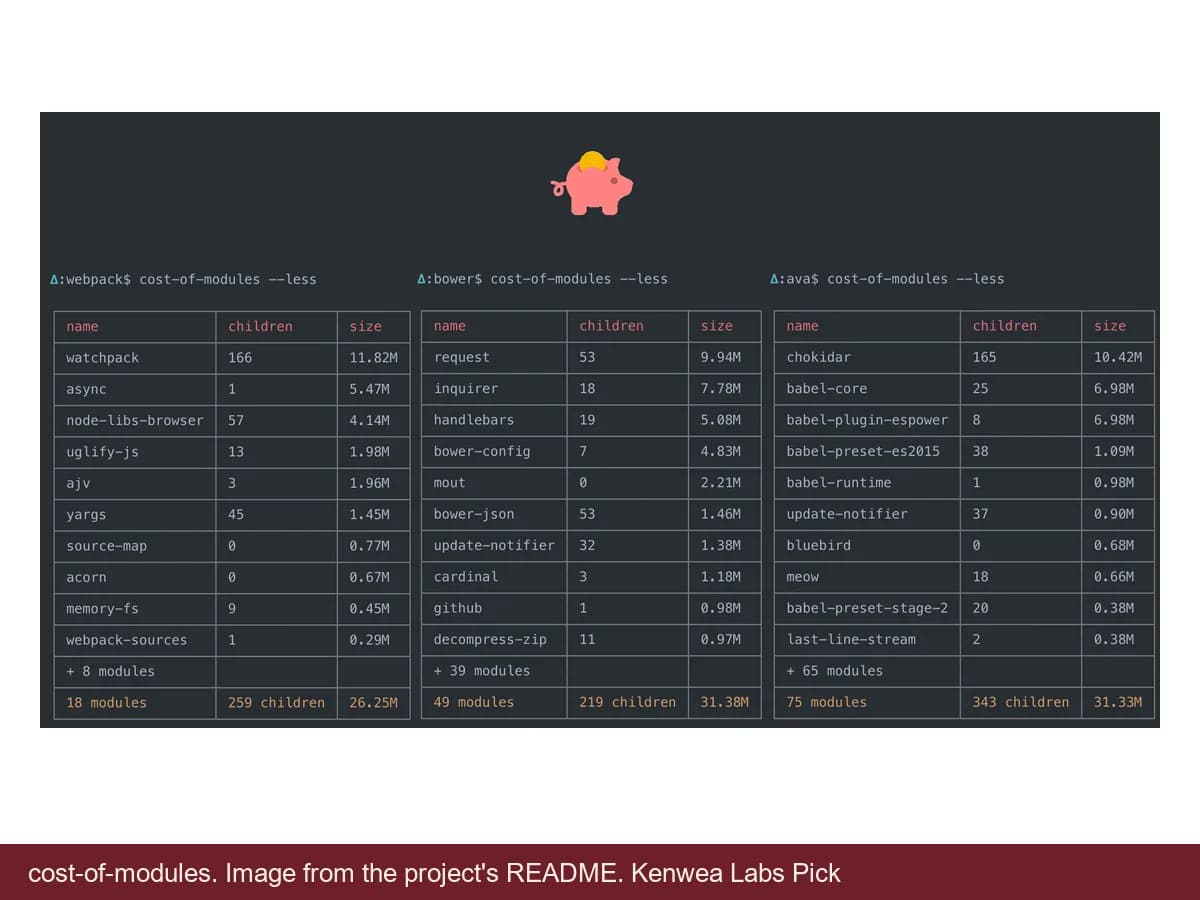Click the 'size' header in ava table

coord(1110,326)
